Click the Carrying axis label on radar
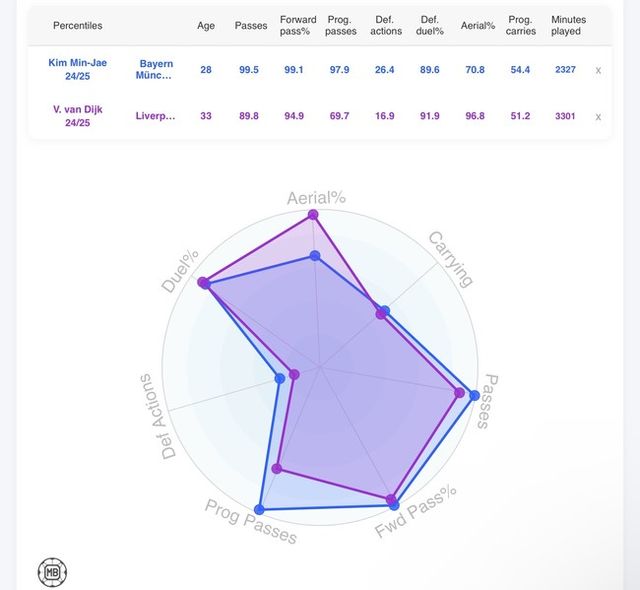The image size is (640, 590). pyautogui.click(x=450, y=259)
